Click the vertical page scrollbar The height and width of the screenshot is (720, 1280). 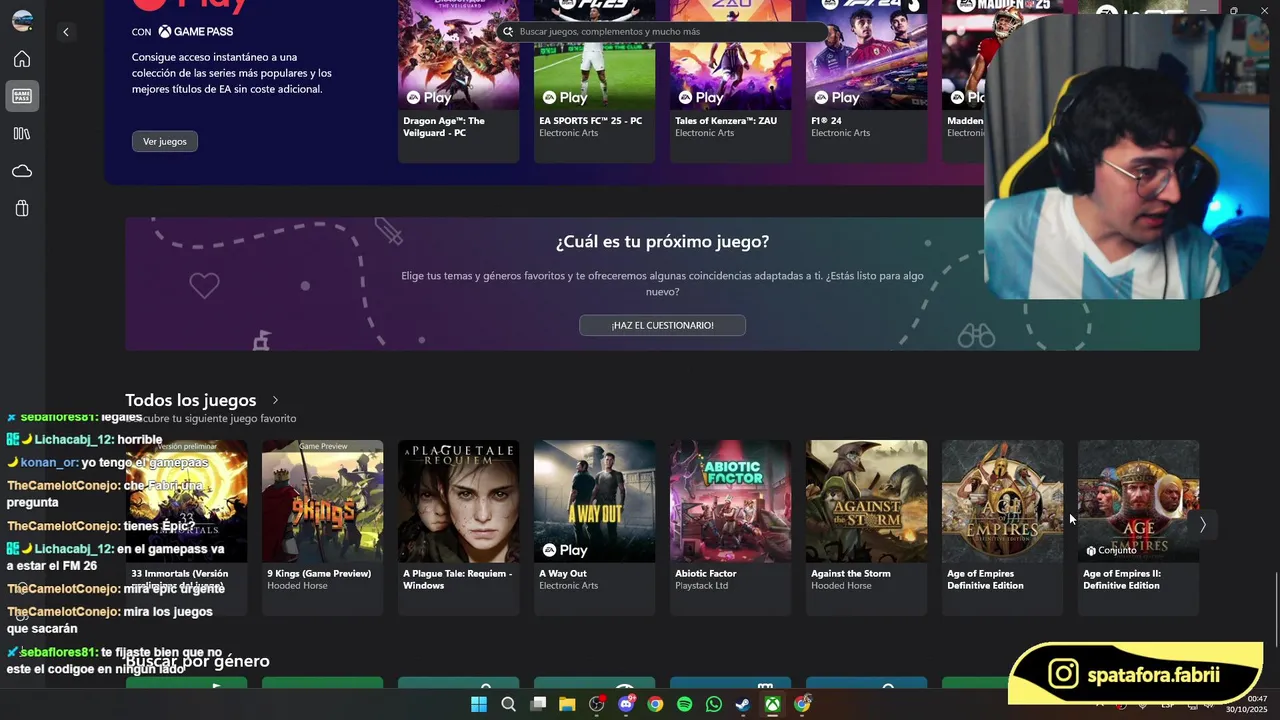[1276, 610]
